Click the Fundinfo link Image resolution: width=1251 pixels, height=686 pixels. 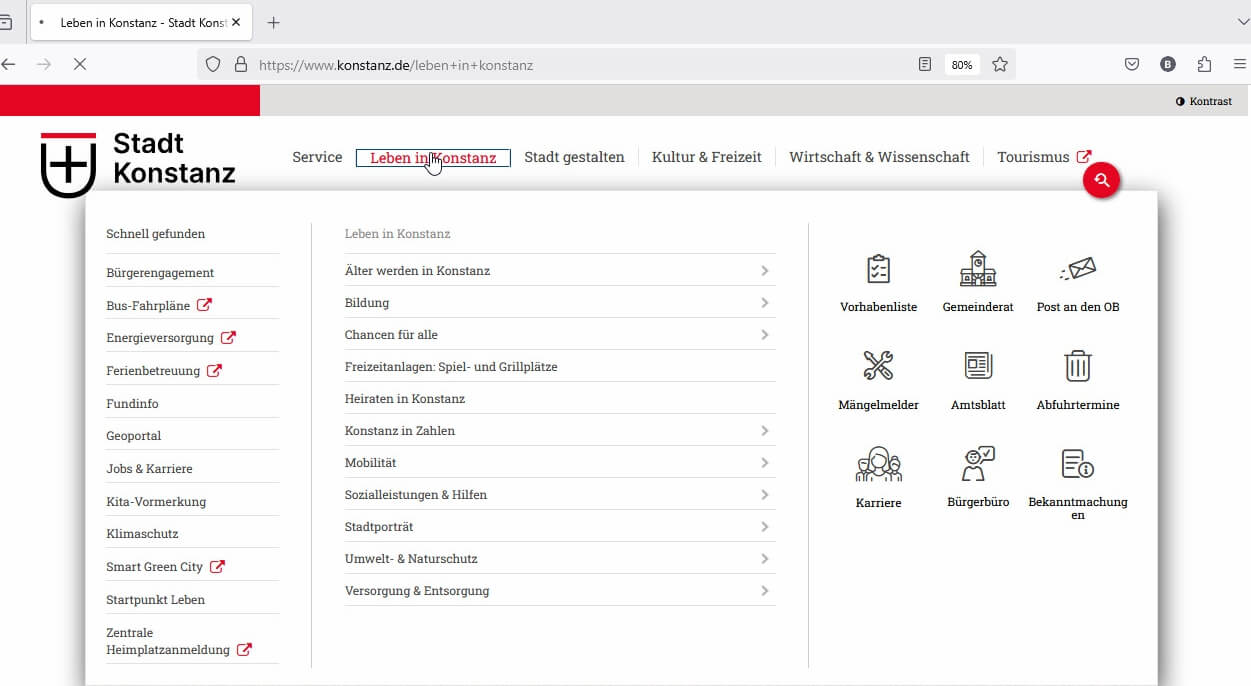tap(132, 404)
